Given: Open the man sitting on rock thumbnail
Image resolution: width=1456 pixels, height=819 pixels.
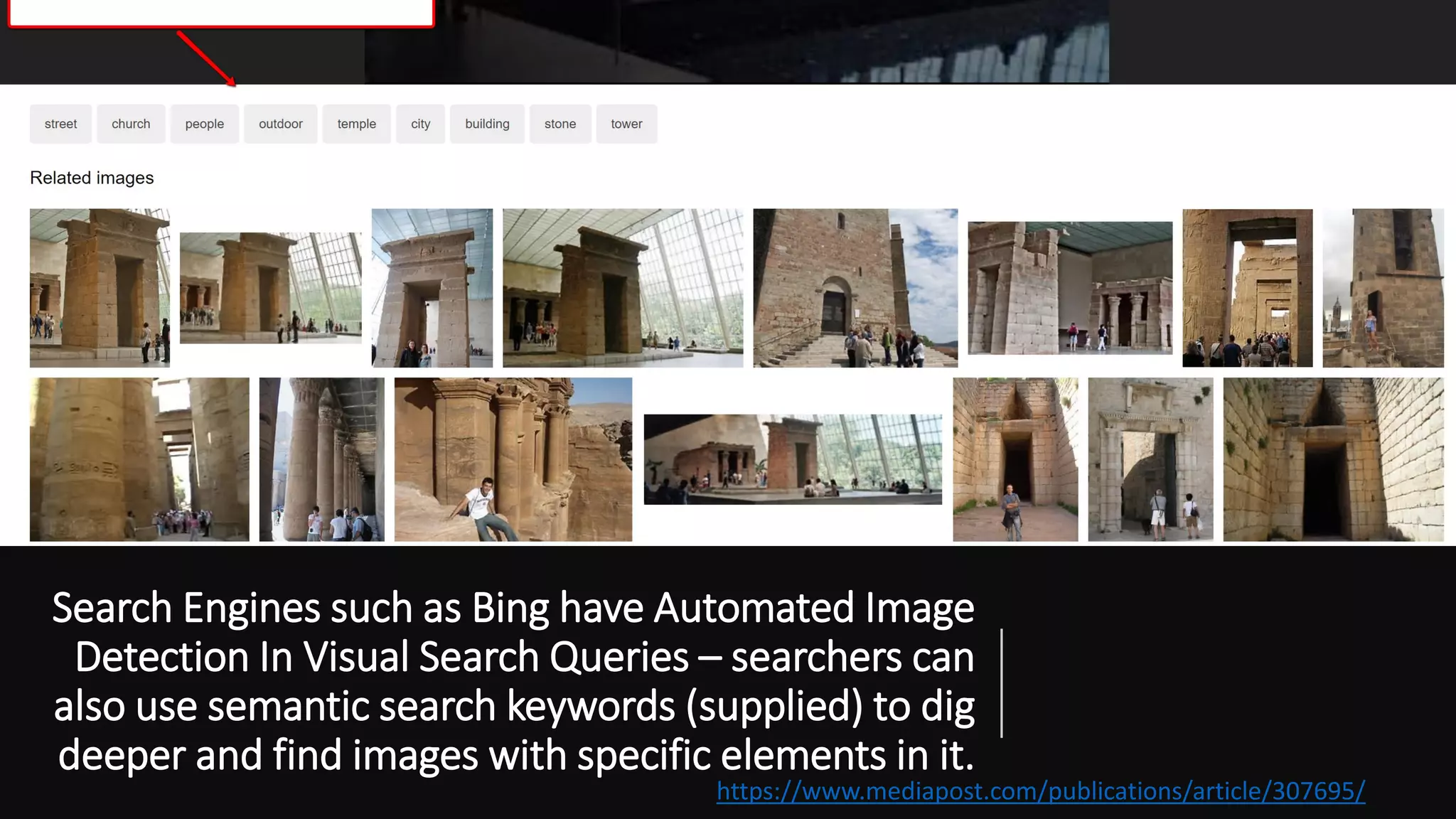Looking at the screenshot, I should pos(513,459).
